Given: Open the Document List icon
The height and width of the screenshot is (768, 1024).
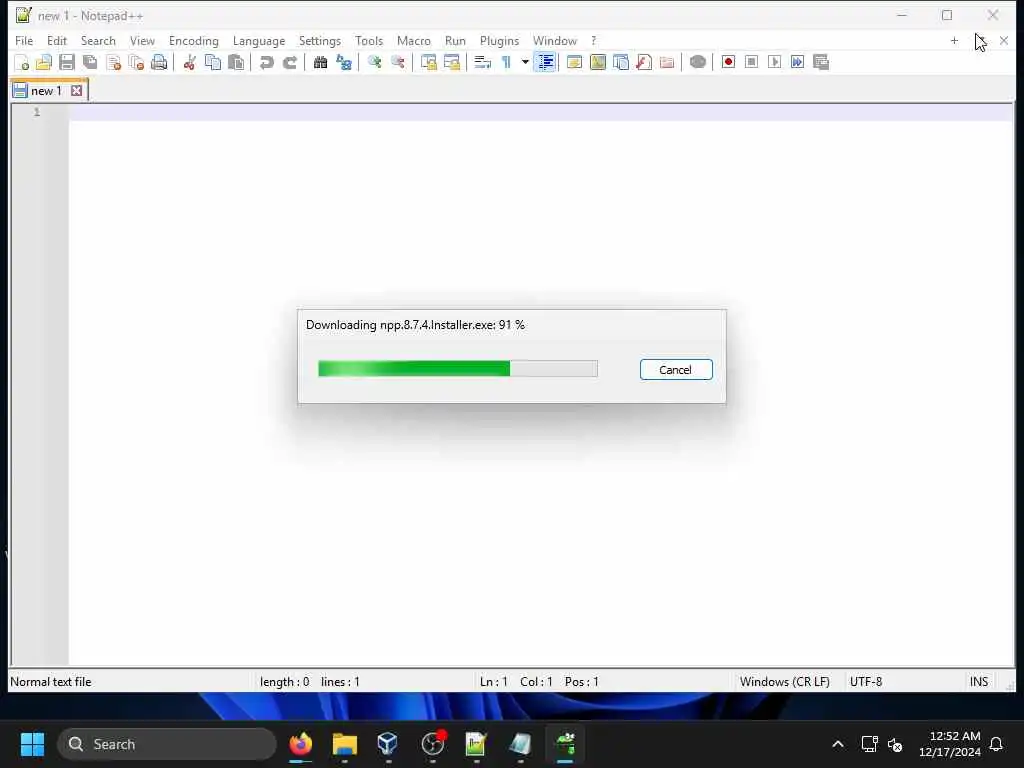Looking at the screenshot, I should pos(621,62).
